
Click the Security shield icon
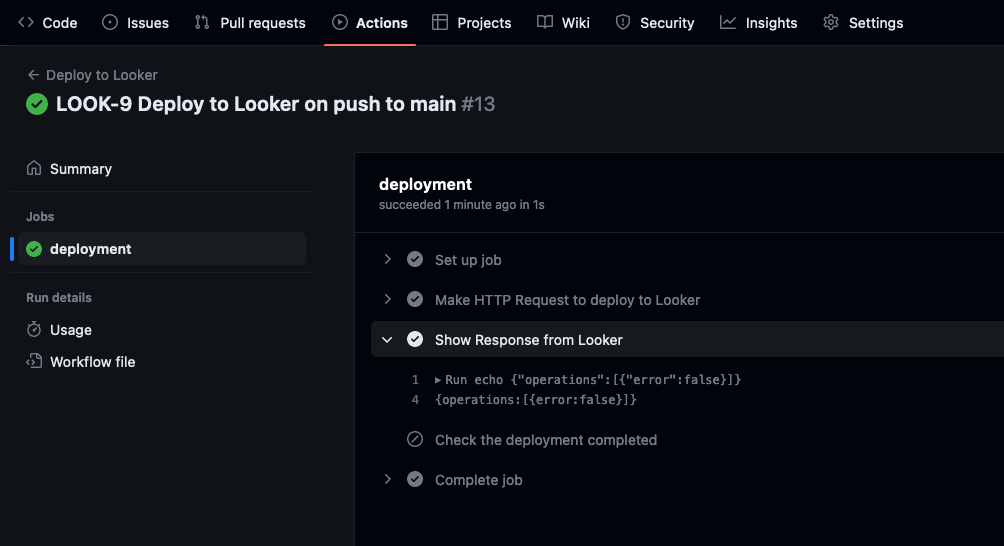tap(622, 22)
